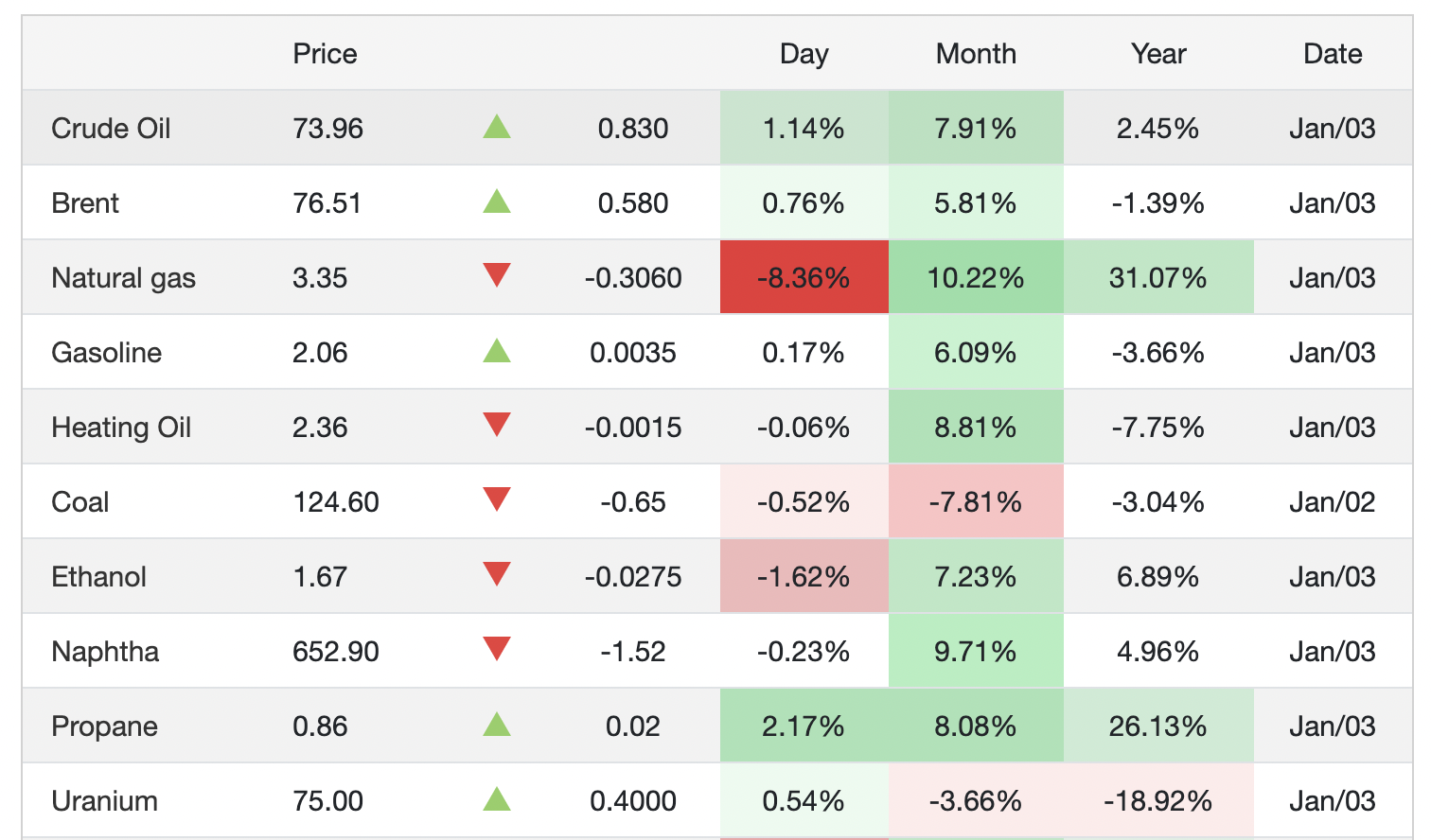The image size is (1431, 840).
Task: Click the 8.81% month change for Heating Oil
Action: (x=976, y=427)
